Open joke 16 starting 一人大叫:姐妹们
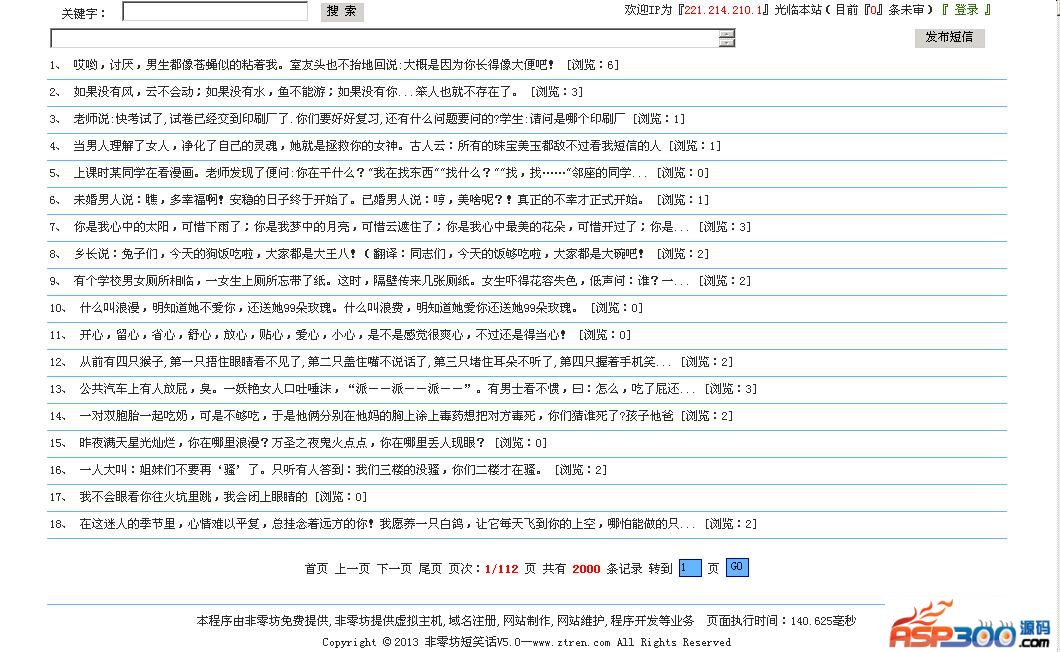 pyautogui.click(x=310, y=471)
